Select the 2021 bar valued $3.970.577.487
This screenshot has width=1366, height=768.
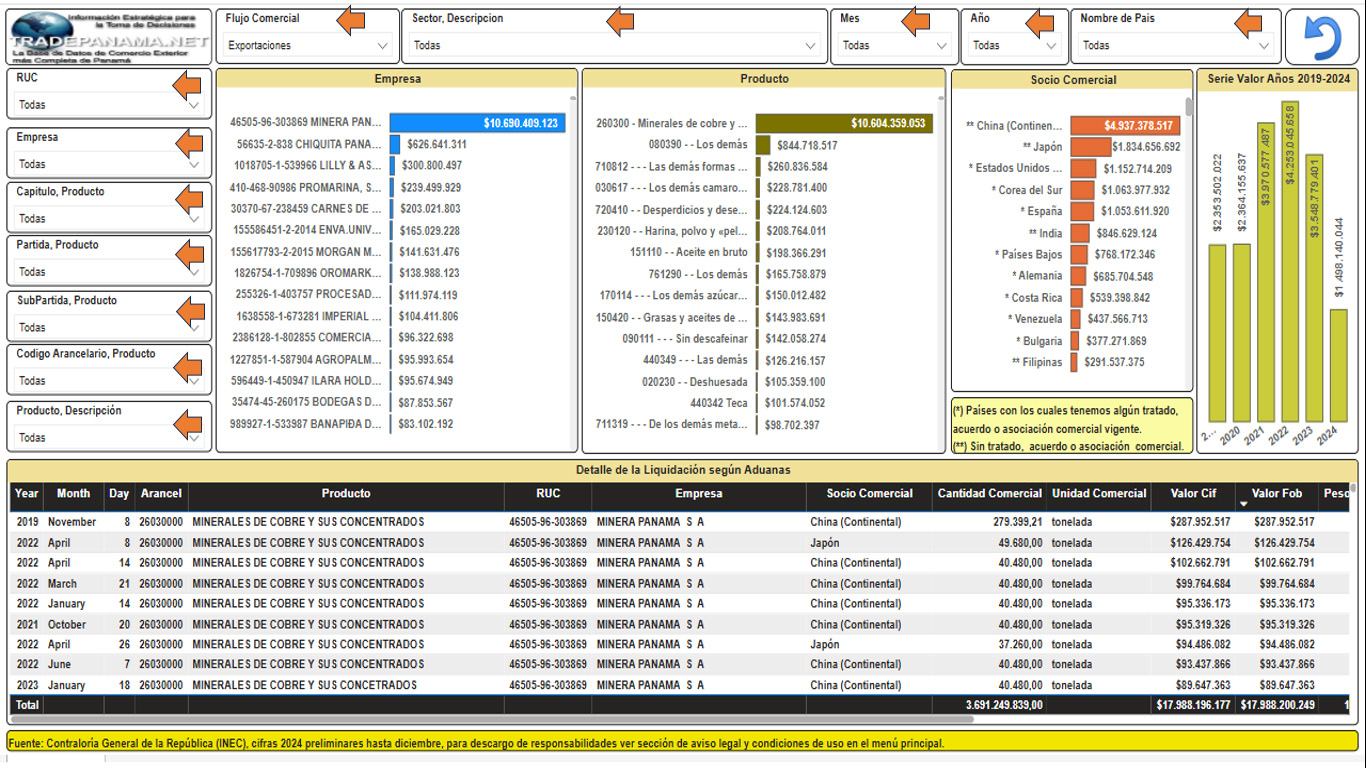point(1266,272)
